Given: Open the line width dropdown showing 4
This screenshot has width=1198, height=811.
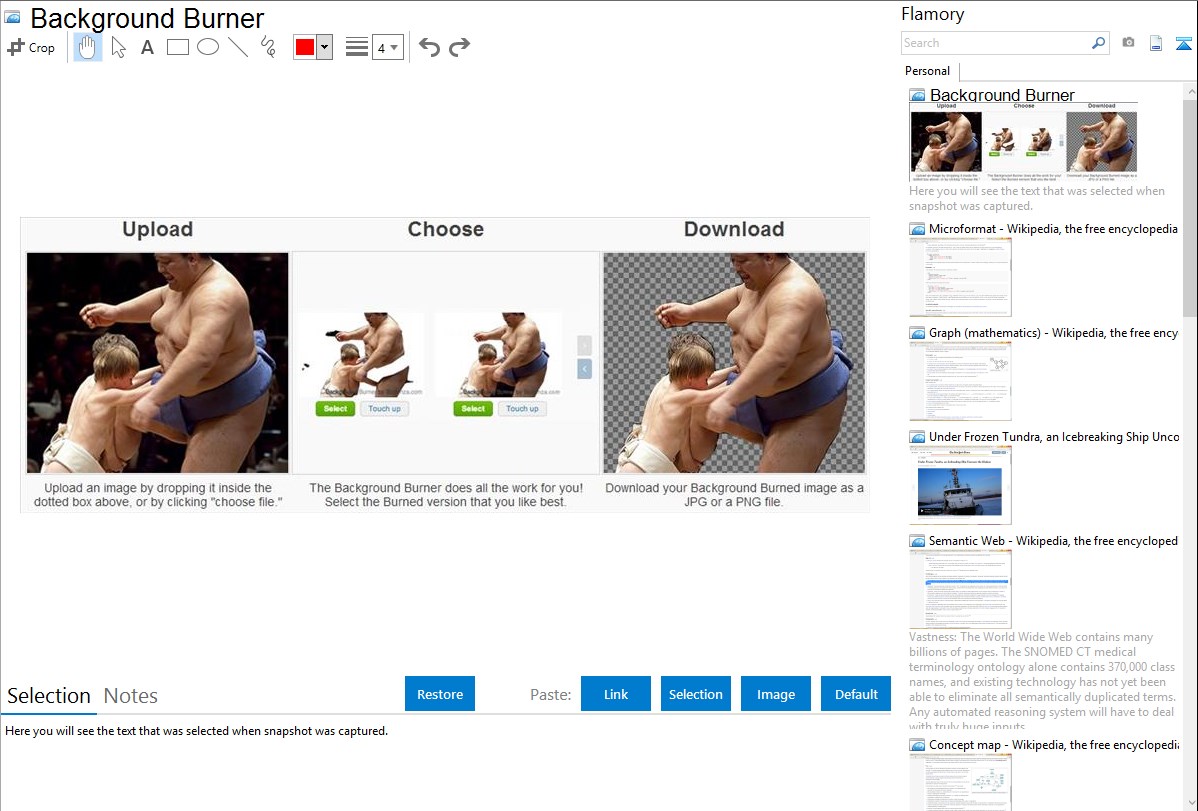Looking at the screenshot, I should tap(387, 48).
